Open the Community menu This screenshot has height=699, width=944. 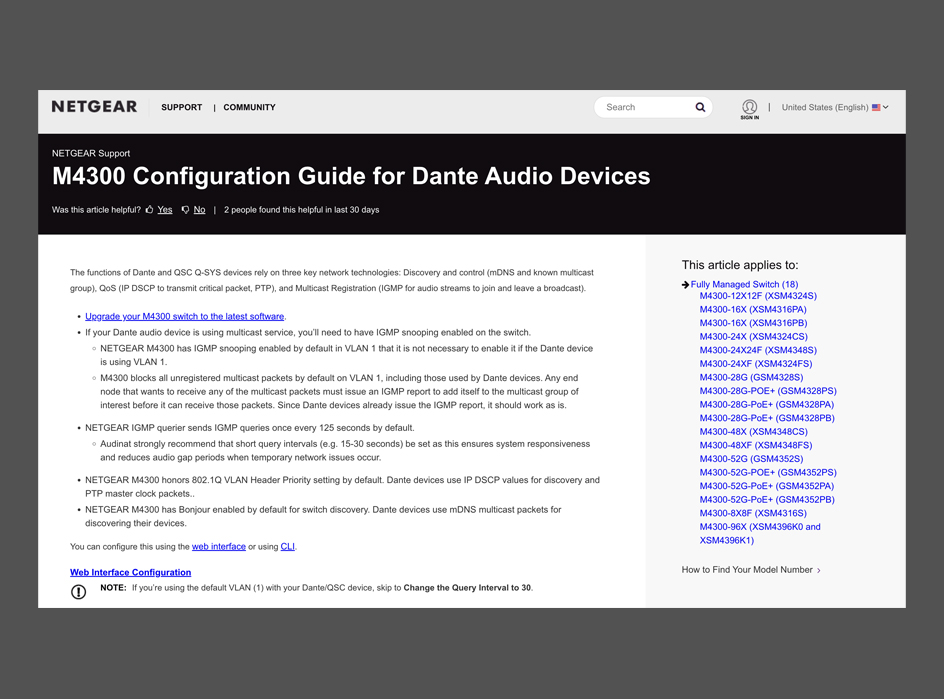tap(249, 107)
